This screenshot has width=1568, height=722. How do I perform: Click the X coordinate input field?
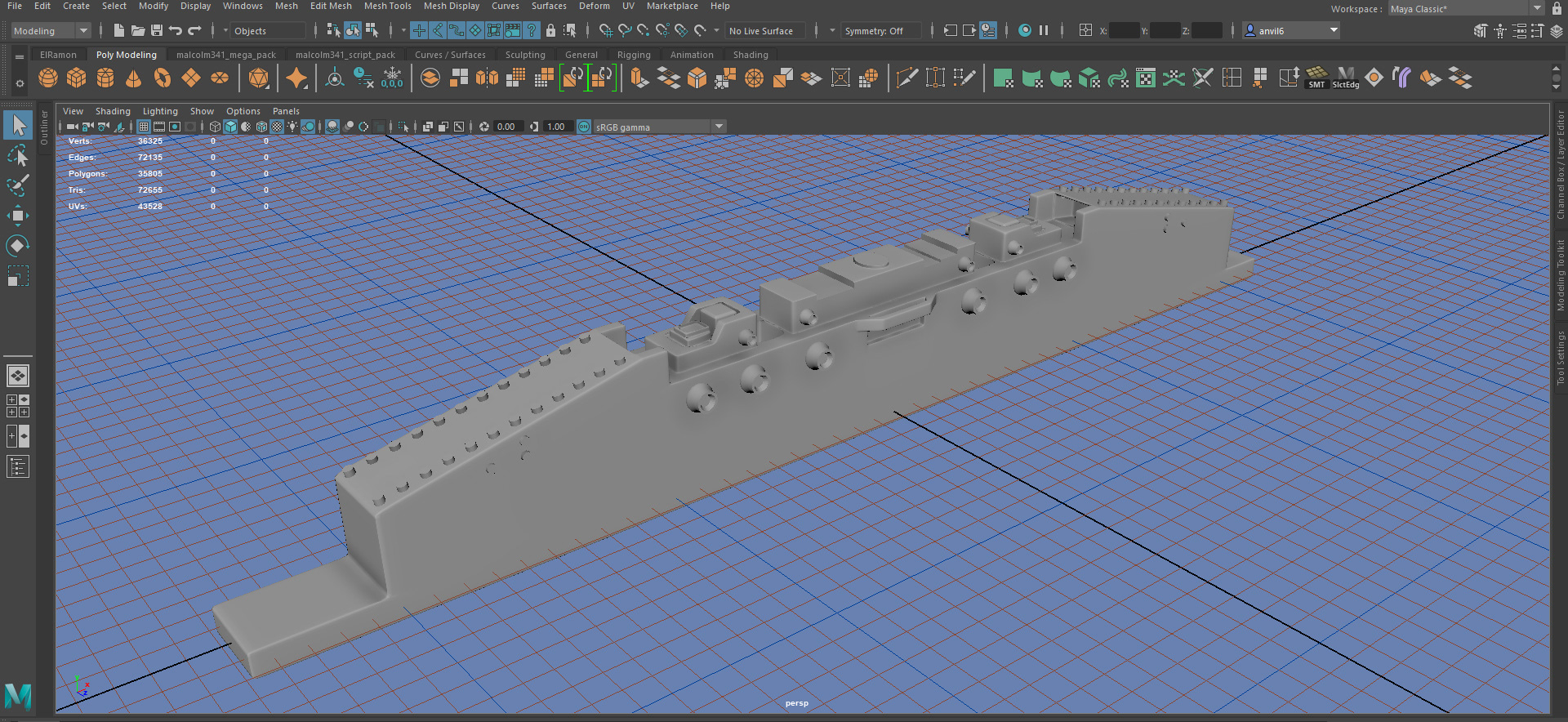coord(1124,30)
